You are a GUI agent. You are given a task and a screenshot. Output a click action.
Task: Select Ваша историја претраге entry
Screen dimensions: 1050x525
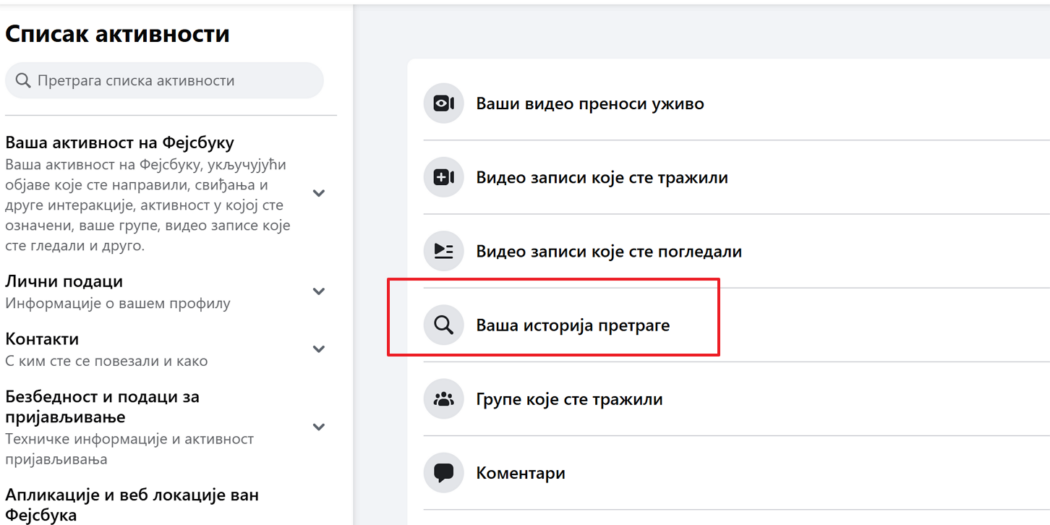pyautogui.click(x=572, y=325)
